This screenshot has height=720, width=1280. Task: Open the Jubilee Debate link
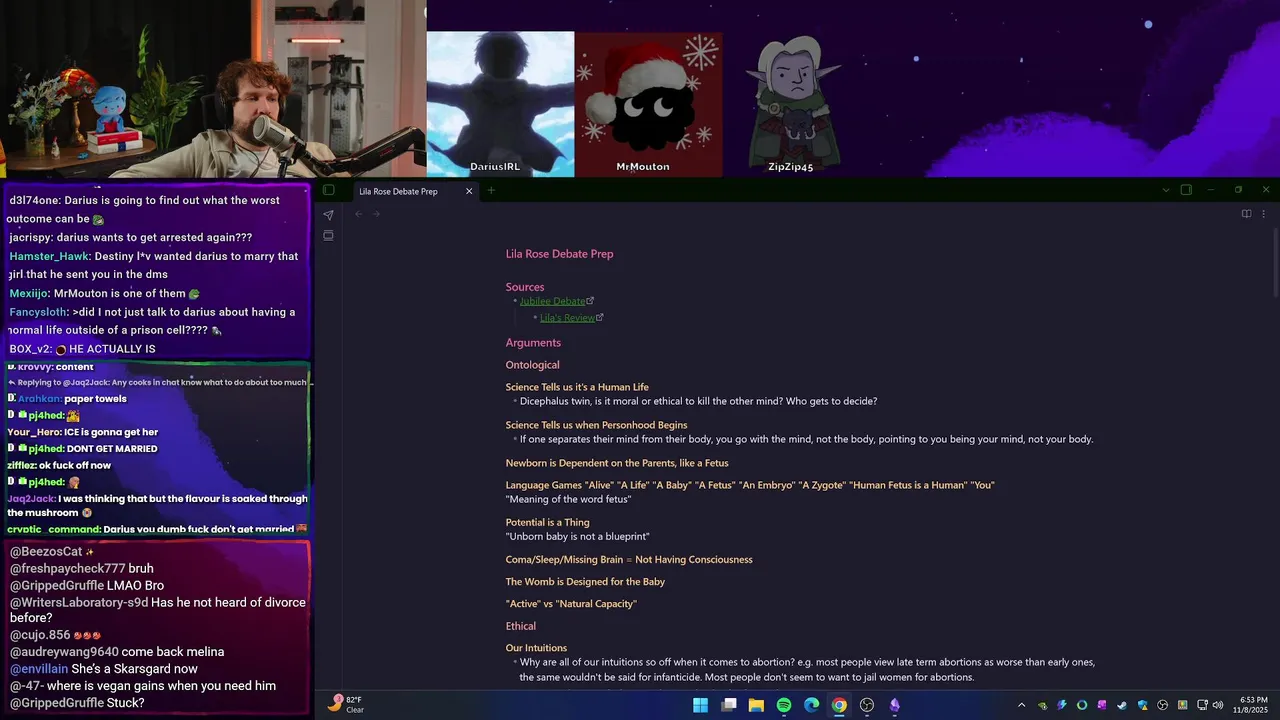tap(556, 301)
